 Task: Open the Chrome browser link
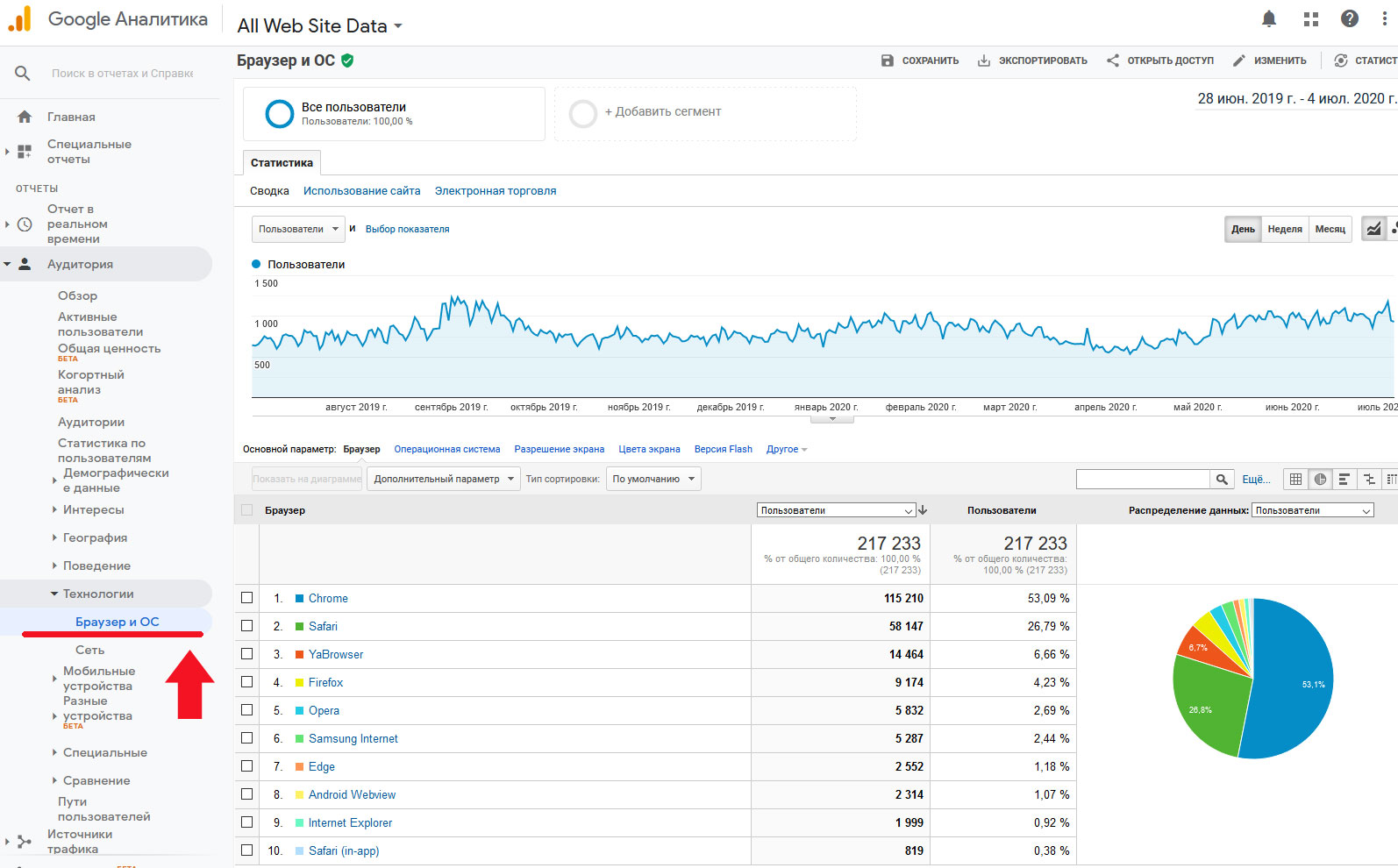328,598
